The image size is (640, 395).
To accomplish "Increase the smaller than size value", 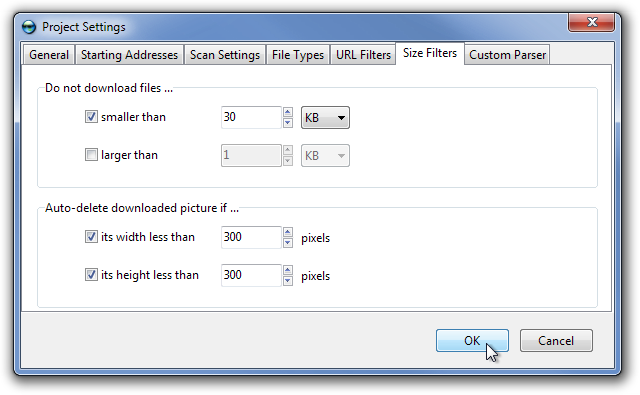I will pos(288,112).
